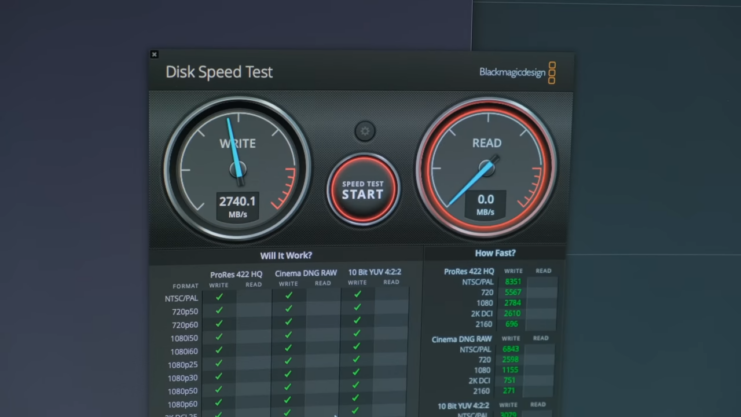Viewport: 741px width, 417px height.
Task: Click the Will It Work? heading
Action: click(286, 255)
